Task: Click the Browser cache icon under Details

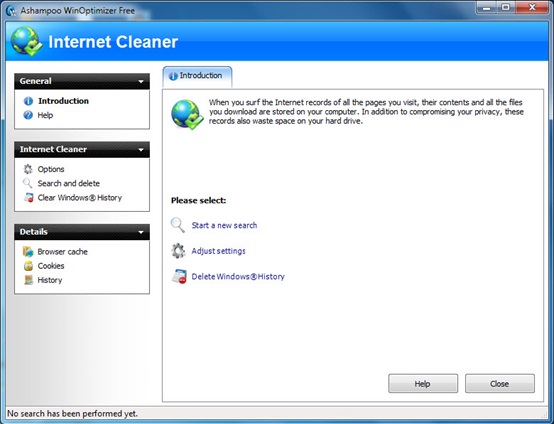Action: pyautogui.click(x=28, y=252)
